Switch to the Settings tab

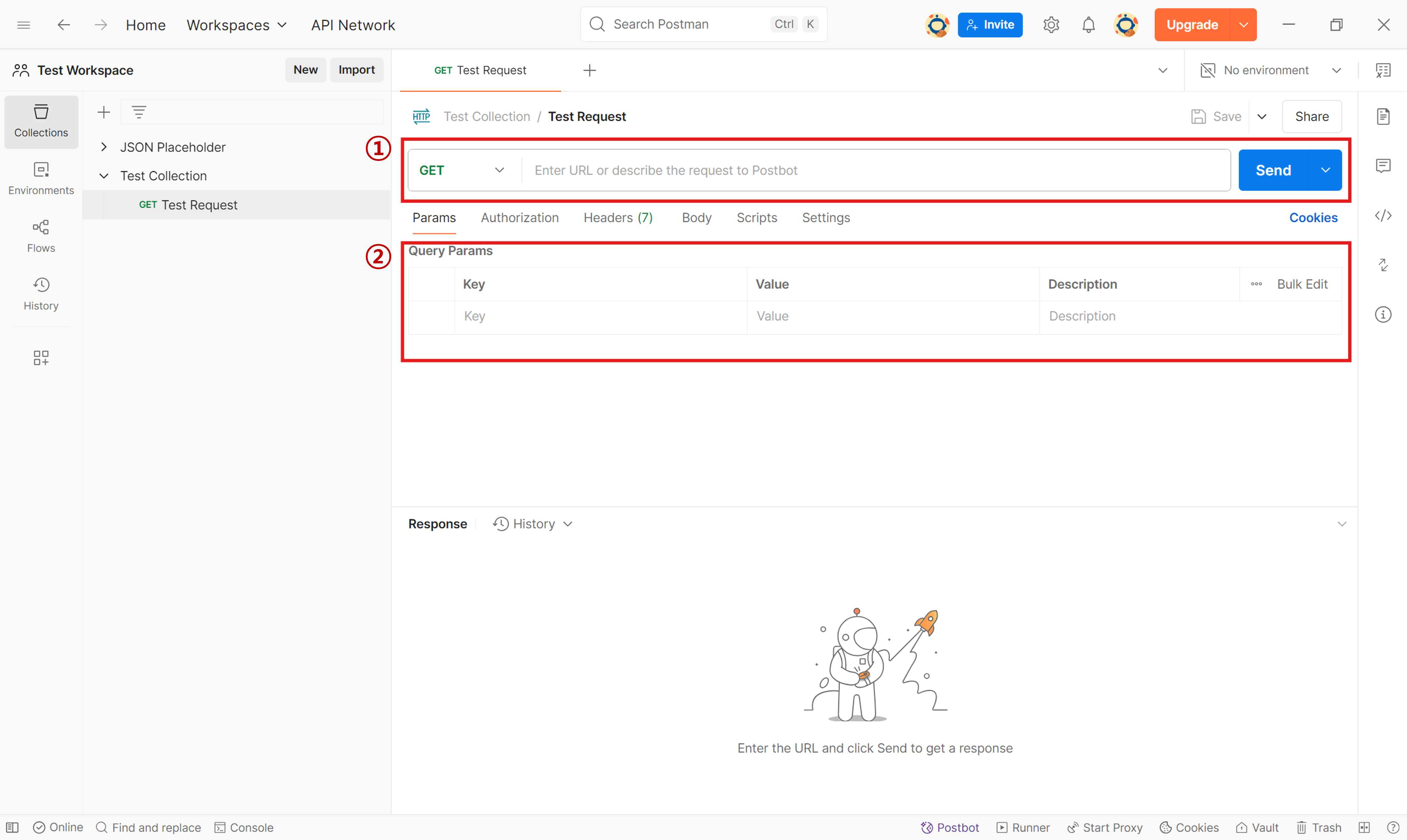(826, 218)
